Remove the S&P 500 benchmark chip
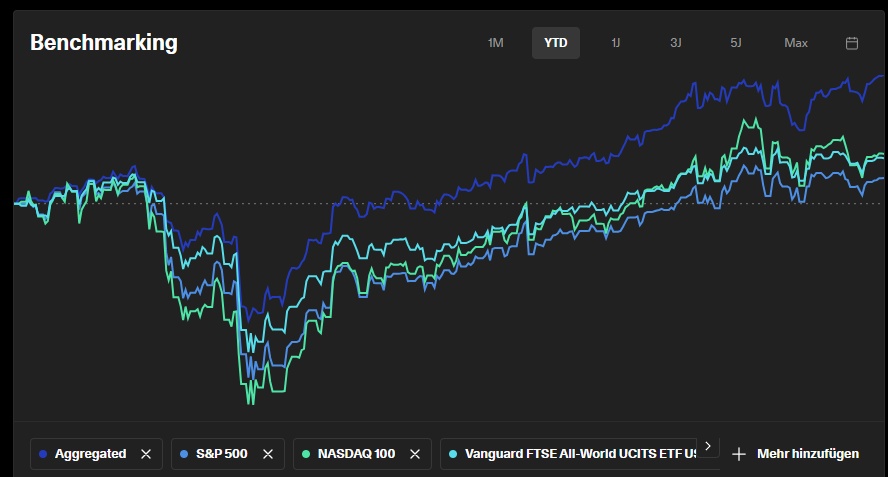888x477 pixels. click(x=267, y=454)
